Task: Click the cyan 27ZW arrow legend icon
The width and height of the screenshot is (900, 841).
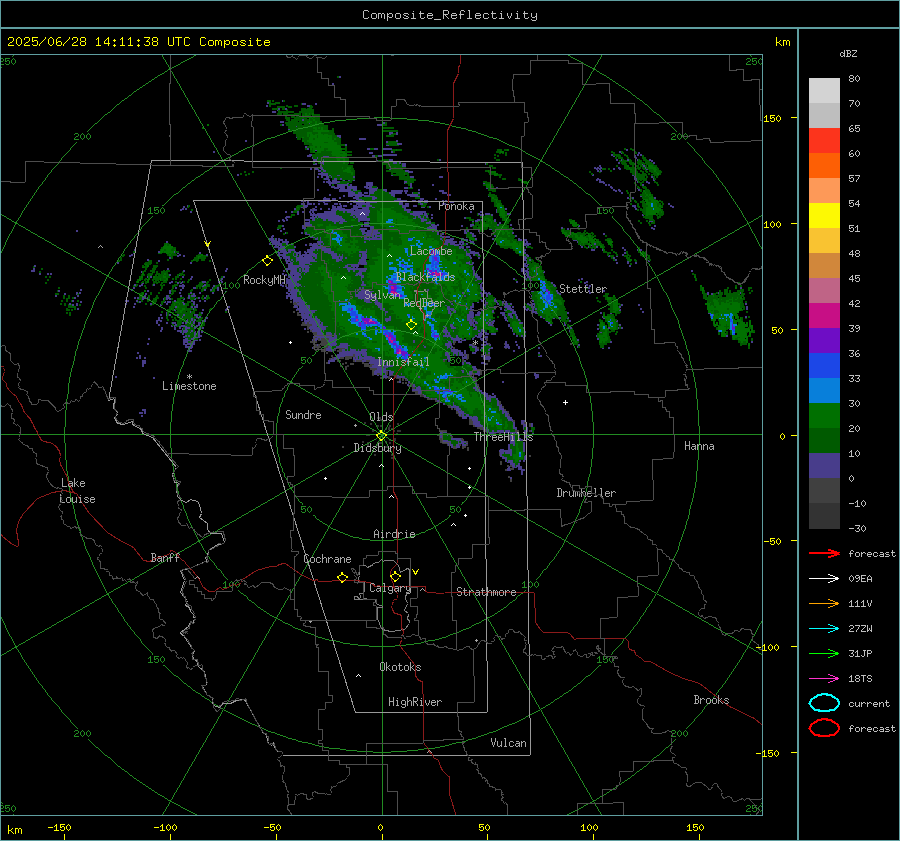Action: point(824,629)
